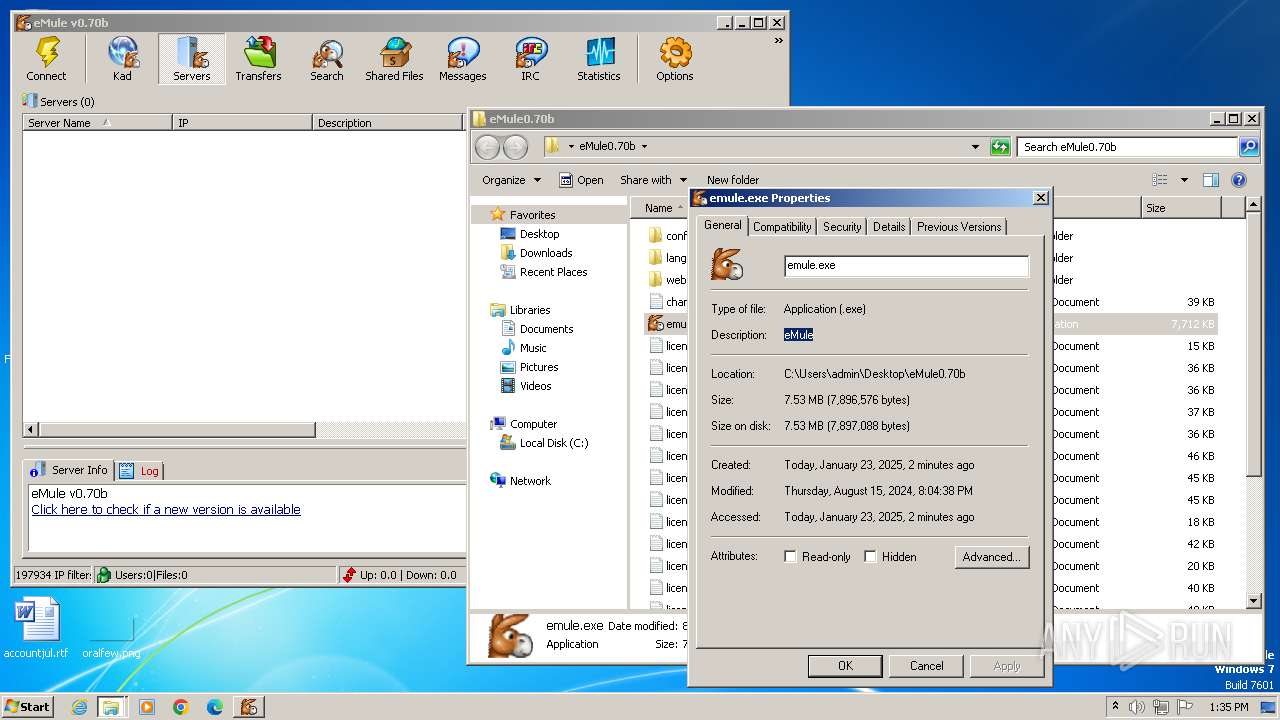This screenshot has width=1280, height=720.
Task: Select Desktop in Favorites
Action: click(x=539, y=234)
